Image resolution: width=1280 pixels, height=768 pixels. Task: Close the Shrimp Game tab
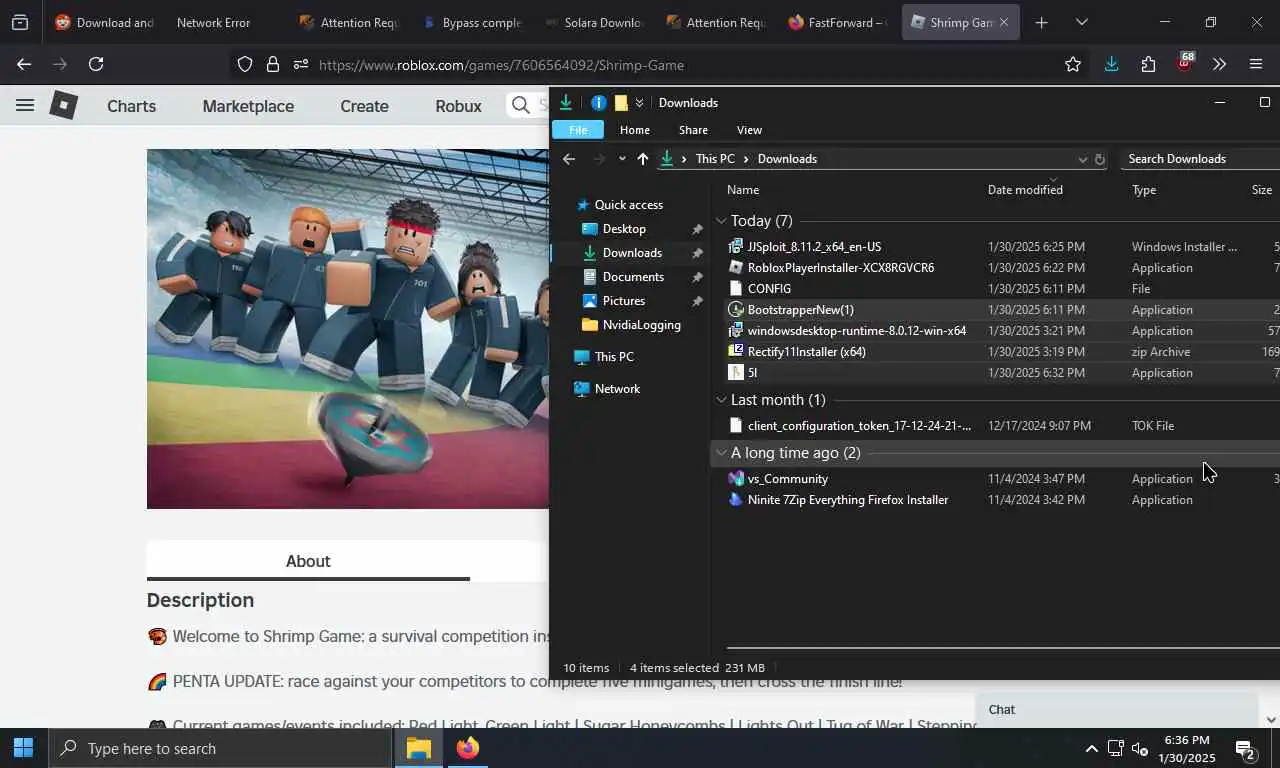click(1004, 22)
